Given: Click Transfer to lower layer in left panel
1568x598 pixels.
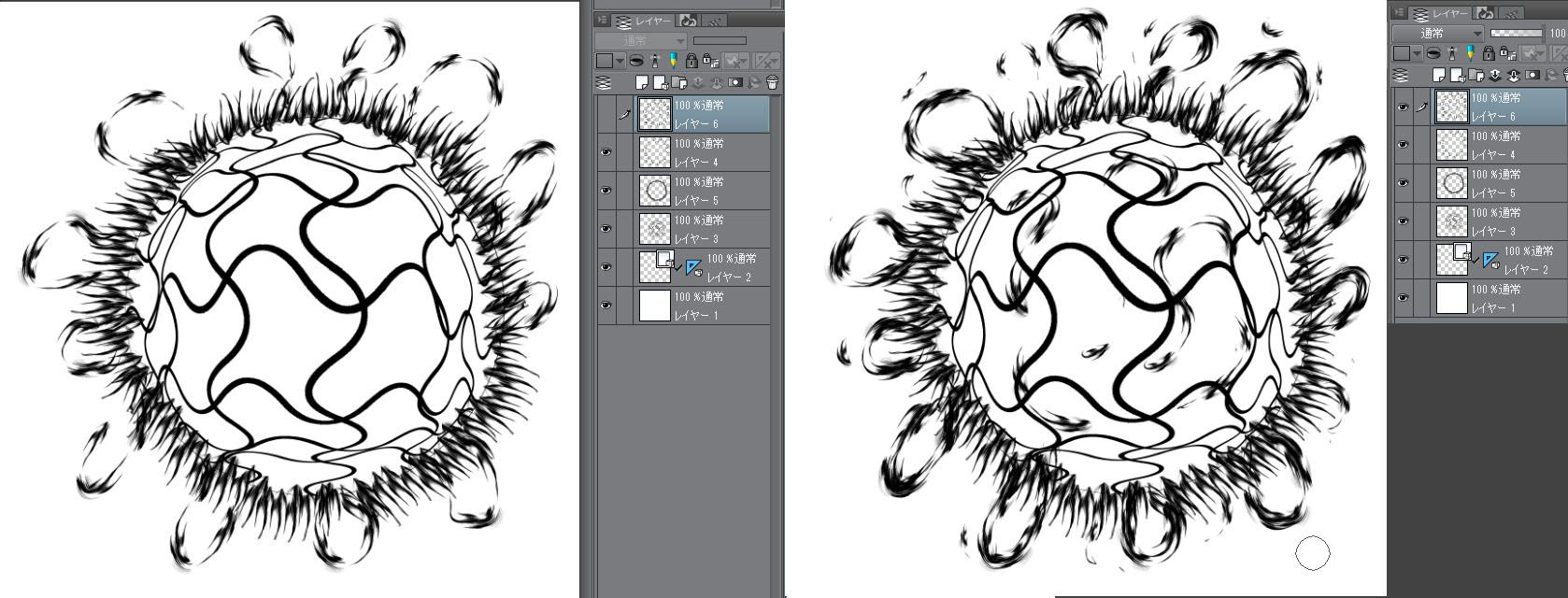Looking at the screenshot, I should 697,83.
